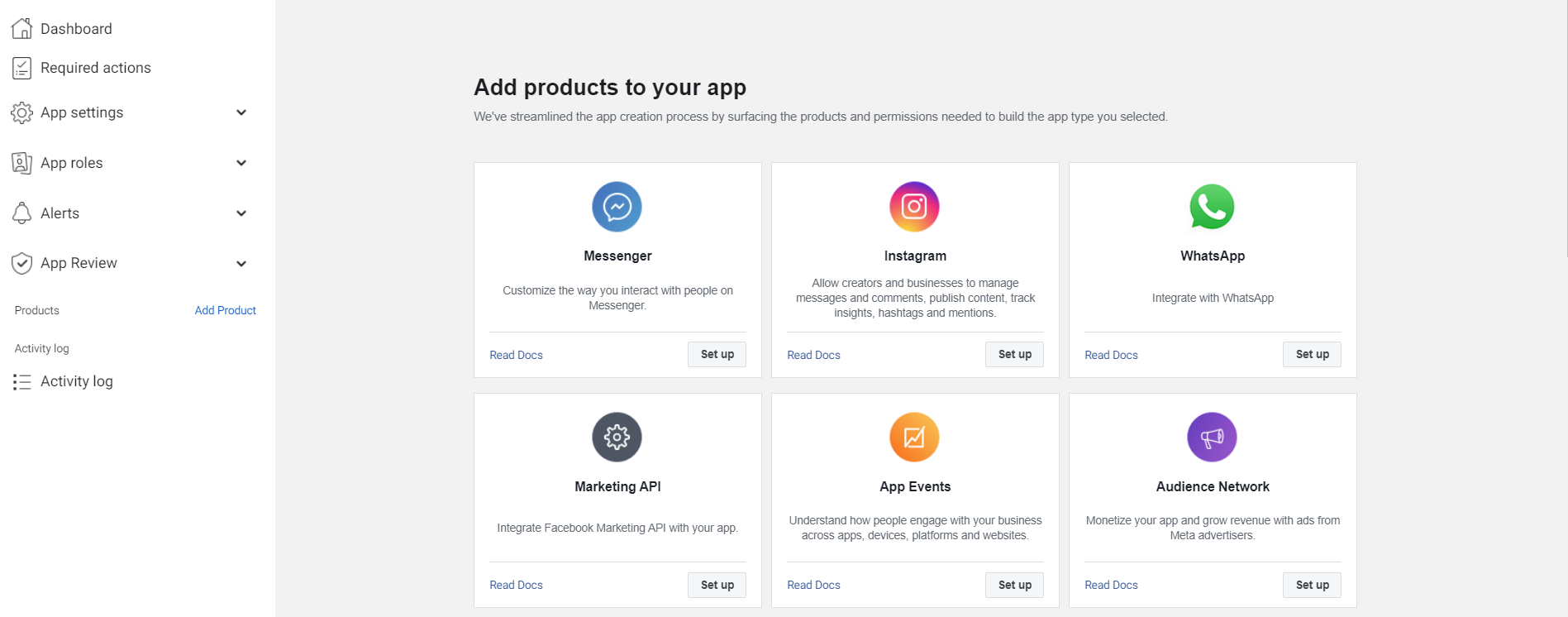Click the WhatsApp product icon
The width and height of the screenshot is (1568, 617).
click(x=1213, y=207)
